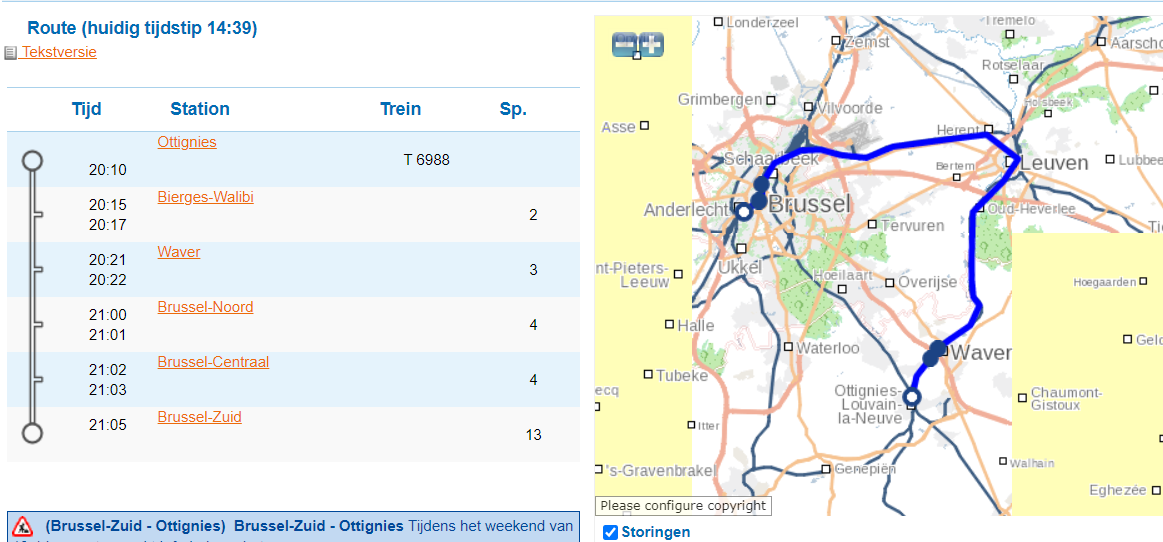1163x542 pixels.
Task: Open the Brussel-Zuid station link
Action: click(x=199, y=417)
